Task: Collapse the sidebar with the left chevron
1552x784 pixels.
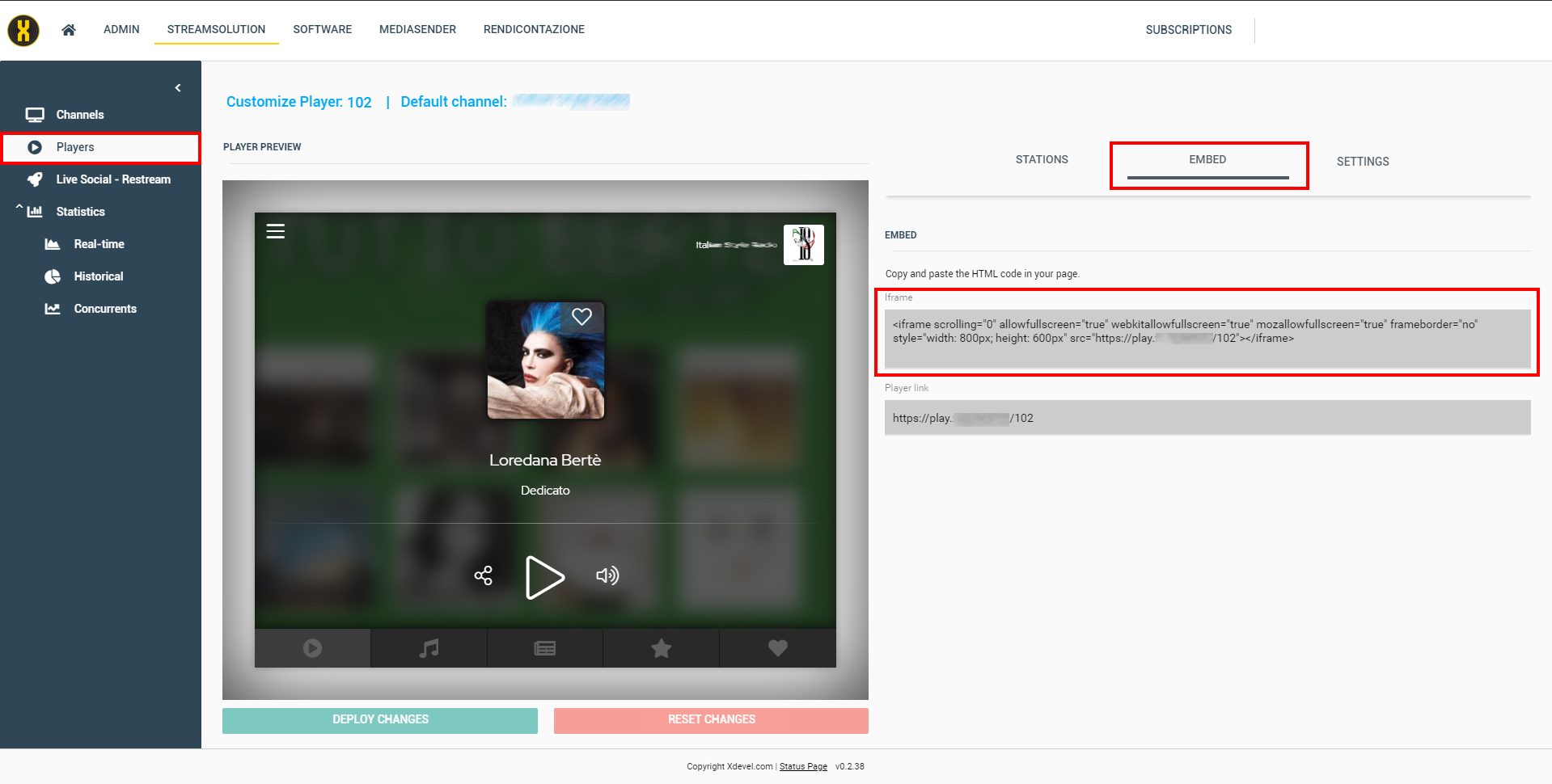Action: (178, 88)
